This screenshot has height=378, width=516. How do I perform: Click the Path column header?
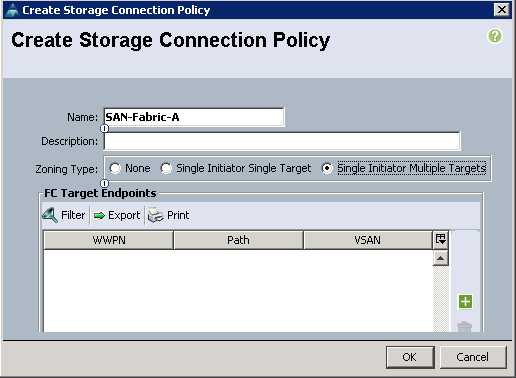coord(238,240)
